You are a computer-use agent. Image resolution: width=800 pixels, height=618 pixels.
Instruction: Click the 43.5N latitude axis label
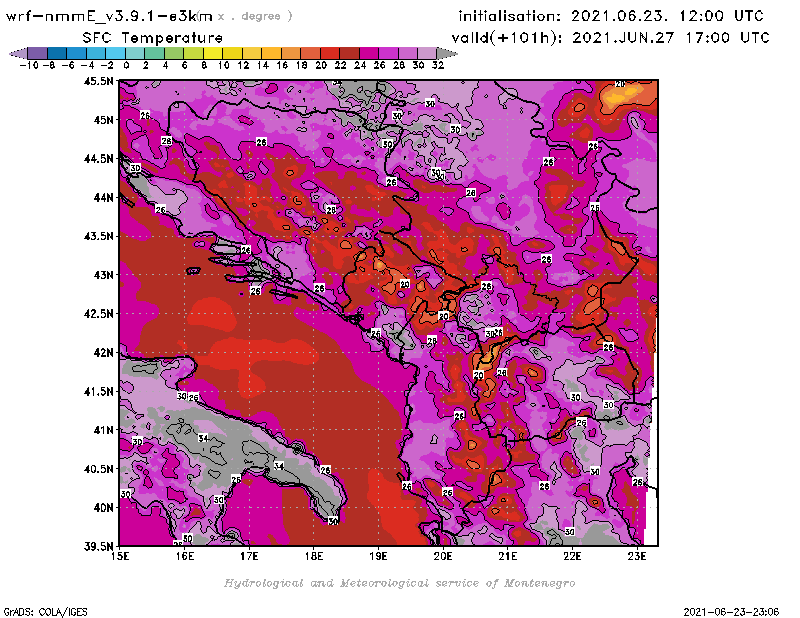[x=98, y=236]
